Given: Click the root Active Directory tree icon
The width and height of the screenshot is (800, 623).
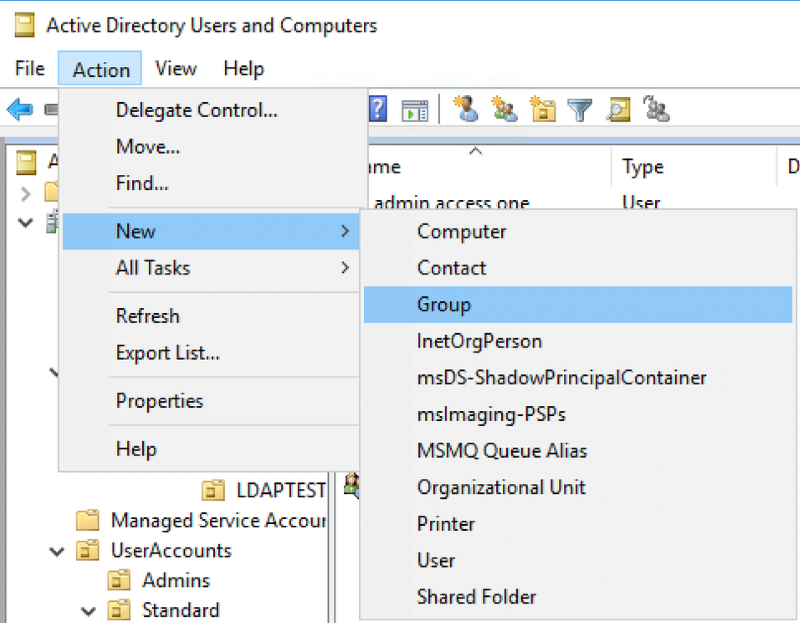Looking at the screenshot, I should [26, 162].
